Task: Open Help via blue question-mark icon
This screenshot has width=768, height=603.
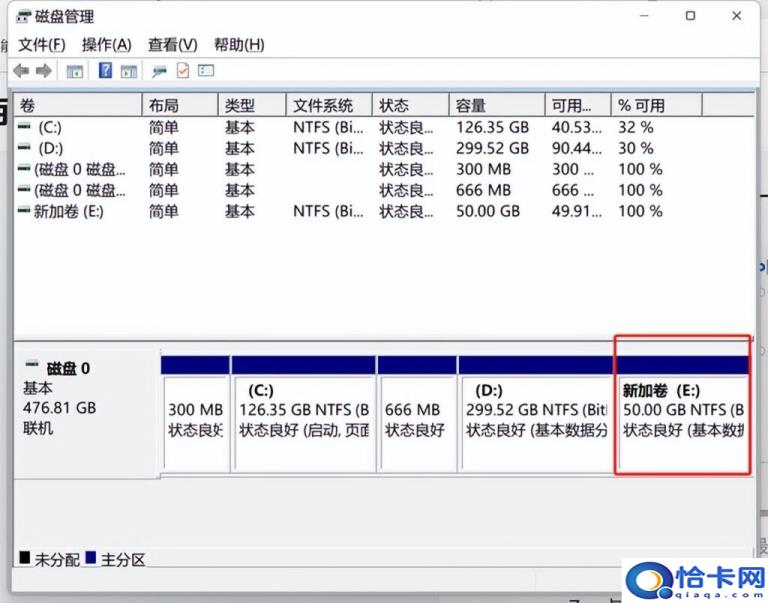Action: pos(105,71)
